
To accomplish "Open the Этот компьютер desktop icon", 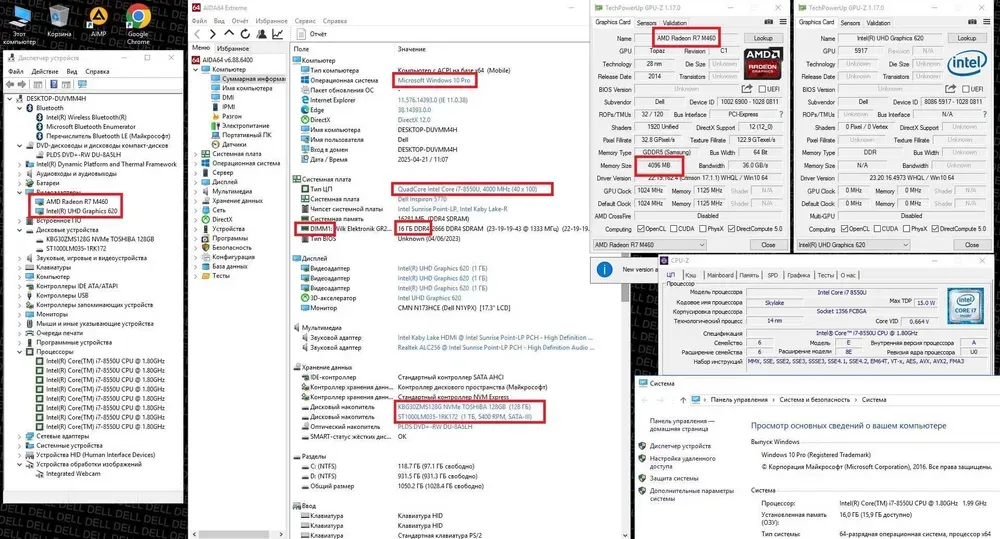I will (20, 24).
